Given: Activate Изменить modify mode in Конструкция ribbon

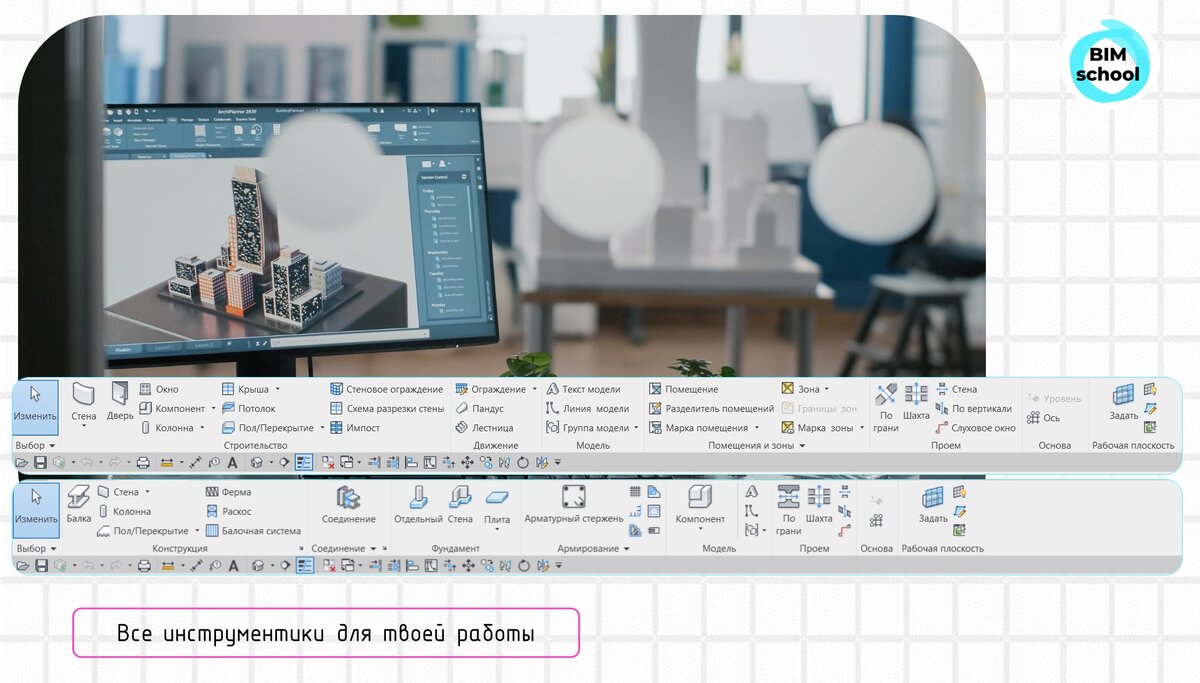Looking at the screenshot, I should coord(36,510).
